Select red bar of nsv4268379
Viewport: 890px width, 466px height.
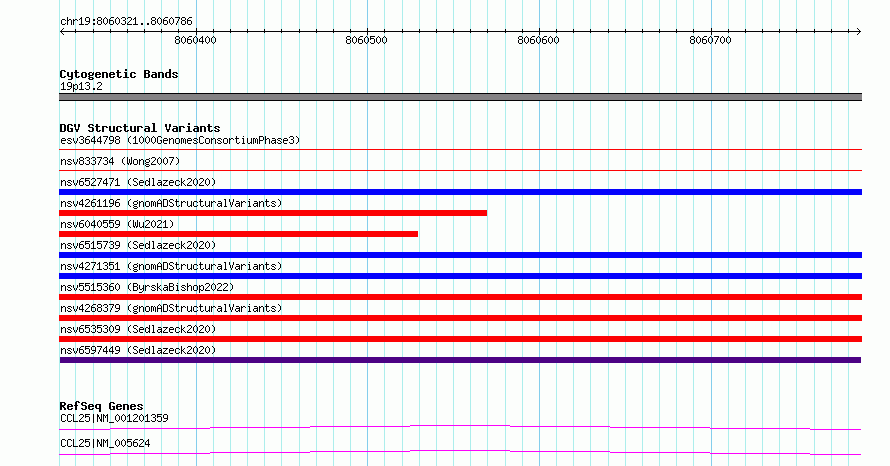click(460, 318)
